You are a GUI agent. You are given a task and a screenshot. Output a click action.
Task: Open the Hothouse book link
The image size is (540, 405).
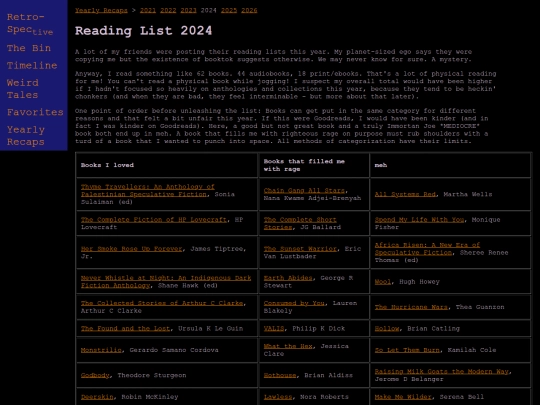coord(280,375)
